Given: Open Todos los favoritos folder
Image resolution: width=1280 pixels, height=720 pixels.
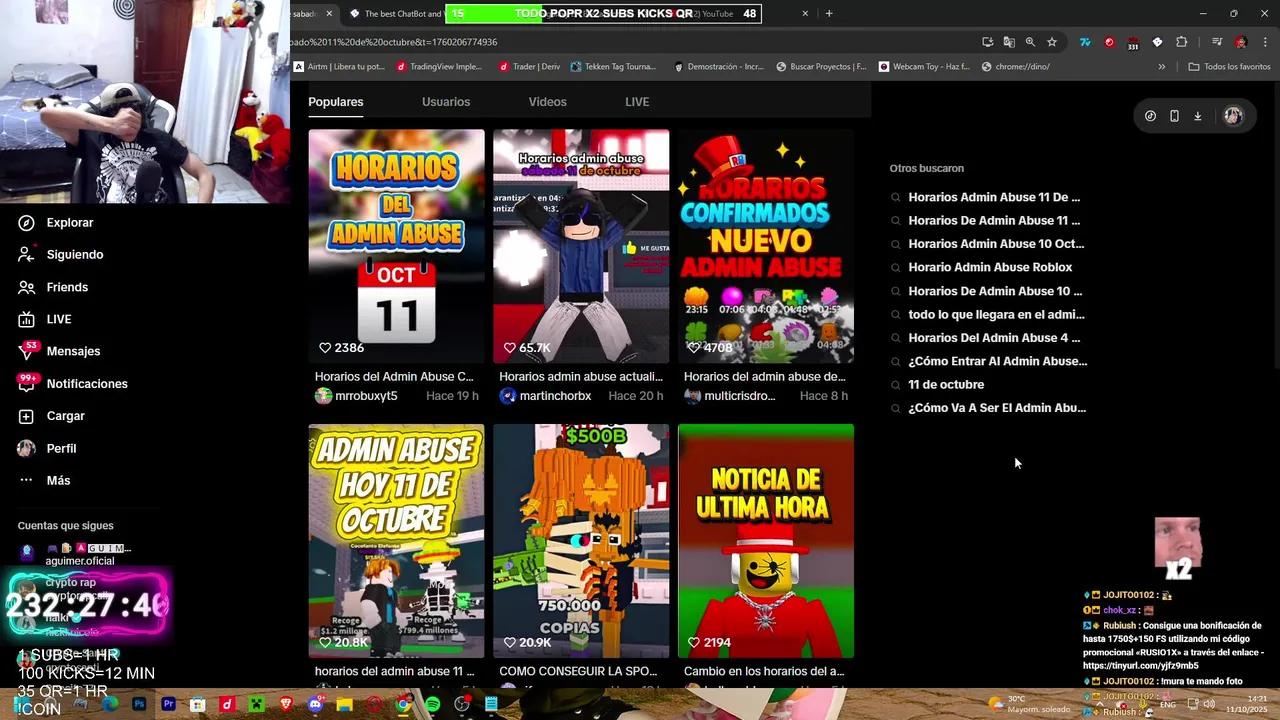Looking at the screenshot, I should pyautogui.click(x=1229, y=67).
